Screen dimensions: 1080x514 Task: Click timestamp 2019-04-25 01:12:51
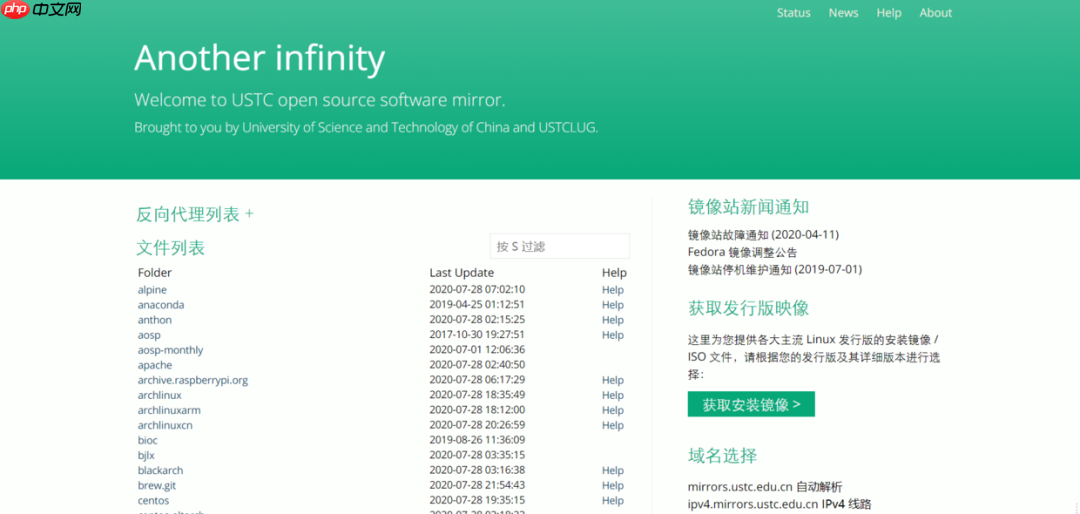477,305
